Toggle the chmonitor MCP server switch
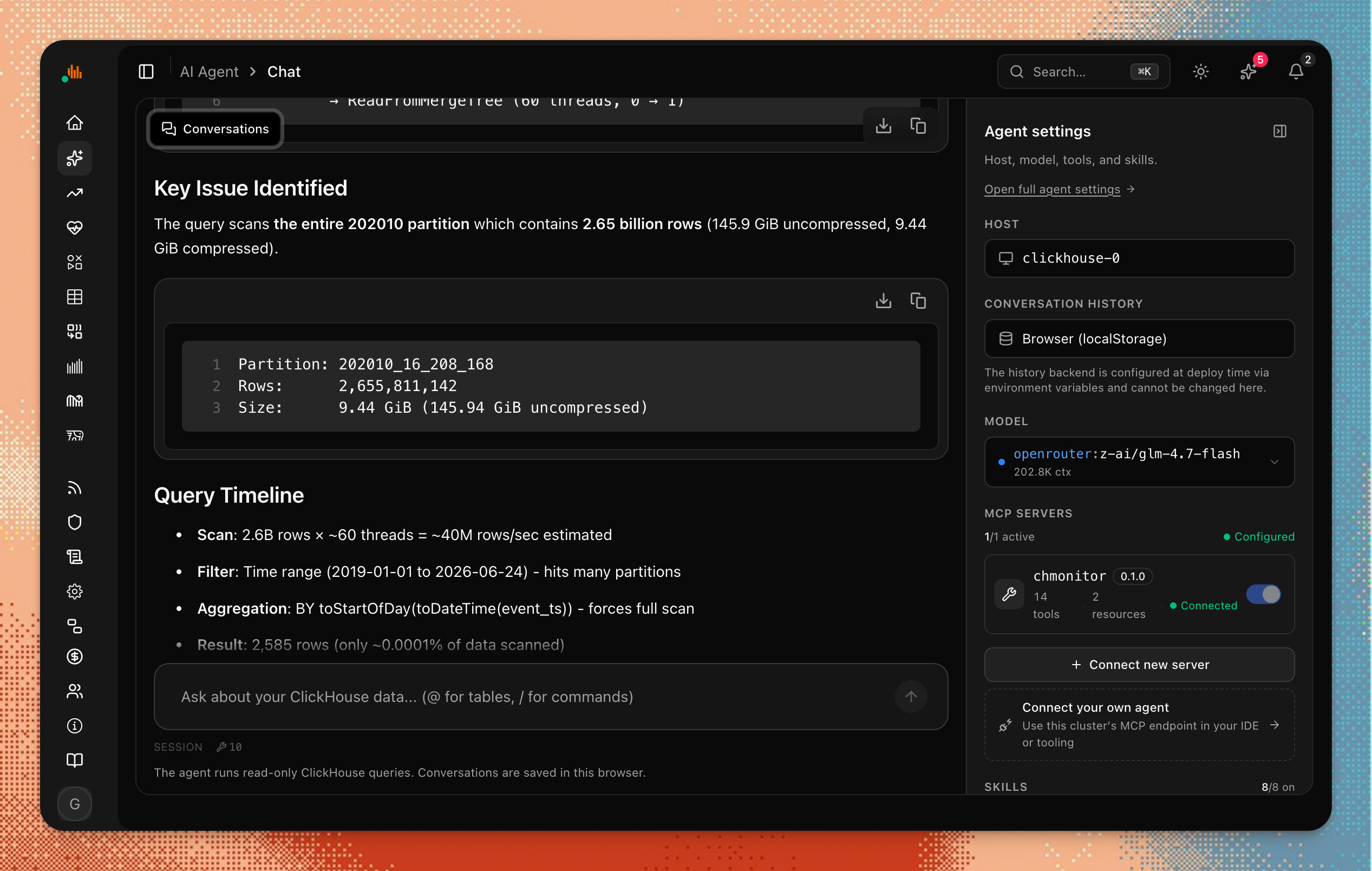Screen dimensions: 1372x871 1263,595
